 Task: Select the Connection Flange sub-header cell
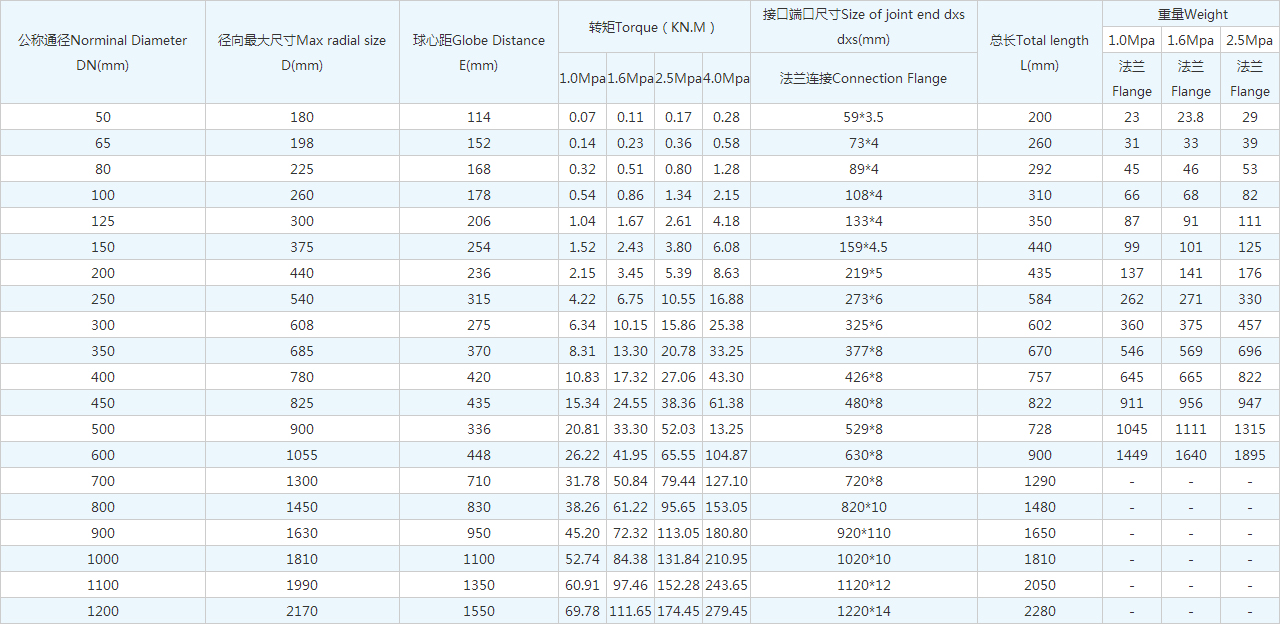click(x=863, y=78)
